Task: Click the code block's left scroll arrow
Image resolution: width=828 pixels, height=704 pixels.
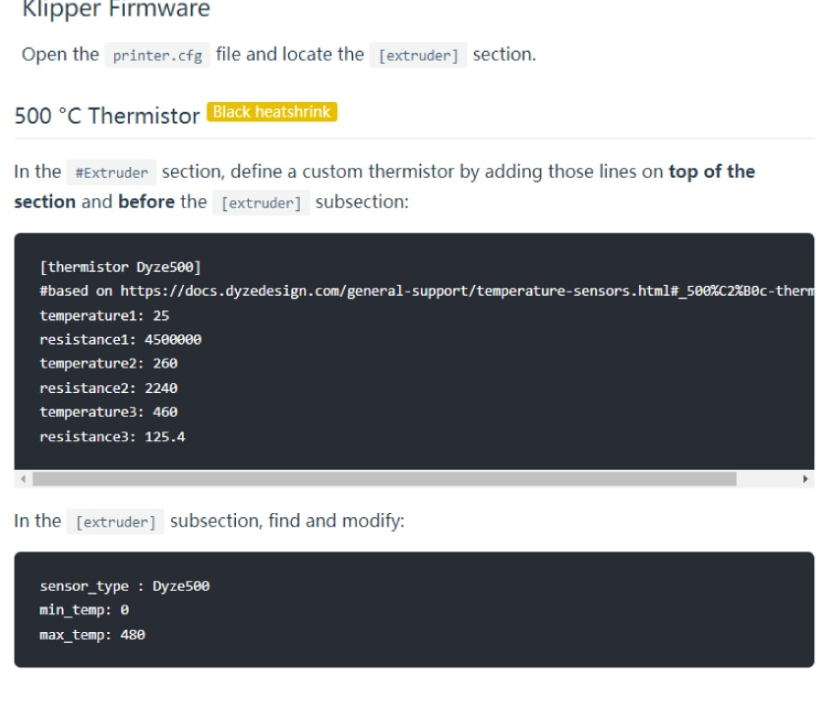Action: 23,479
